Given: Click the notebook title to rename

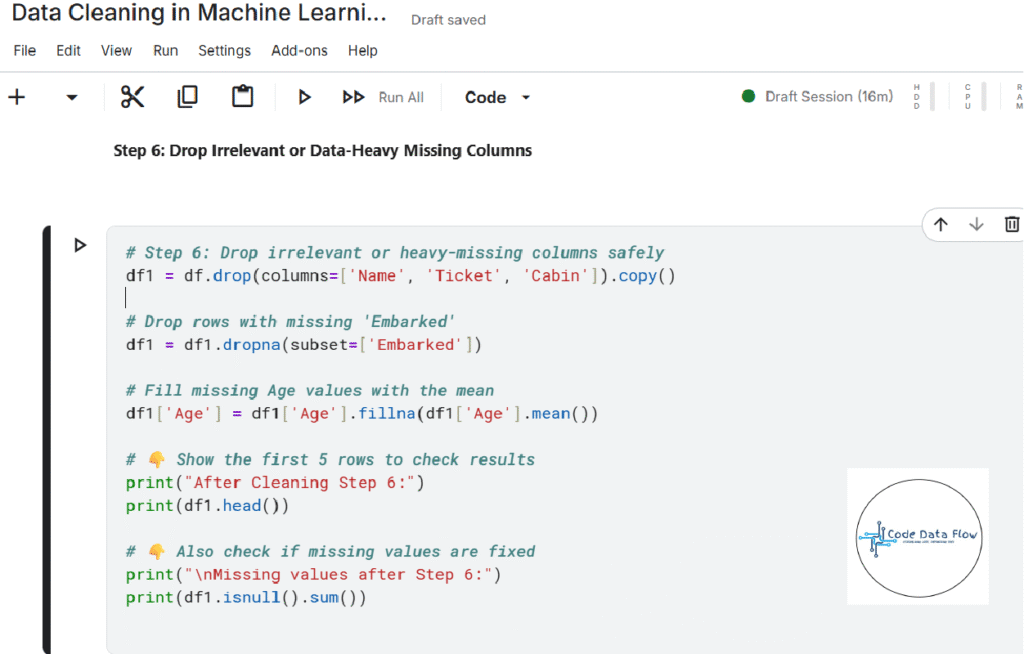Looking at the screenshot, I should click(x=198, y=14).
